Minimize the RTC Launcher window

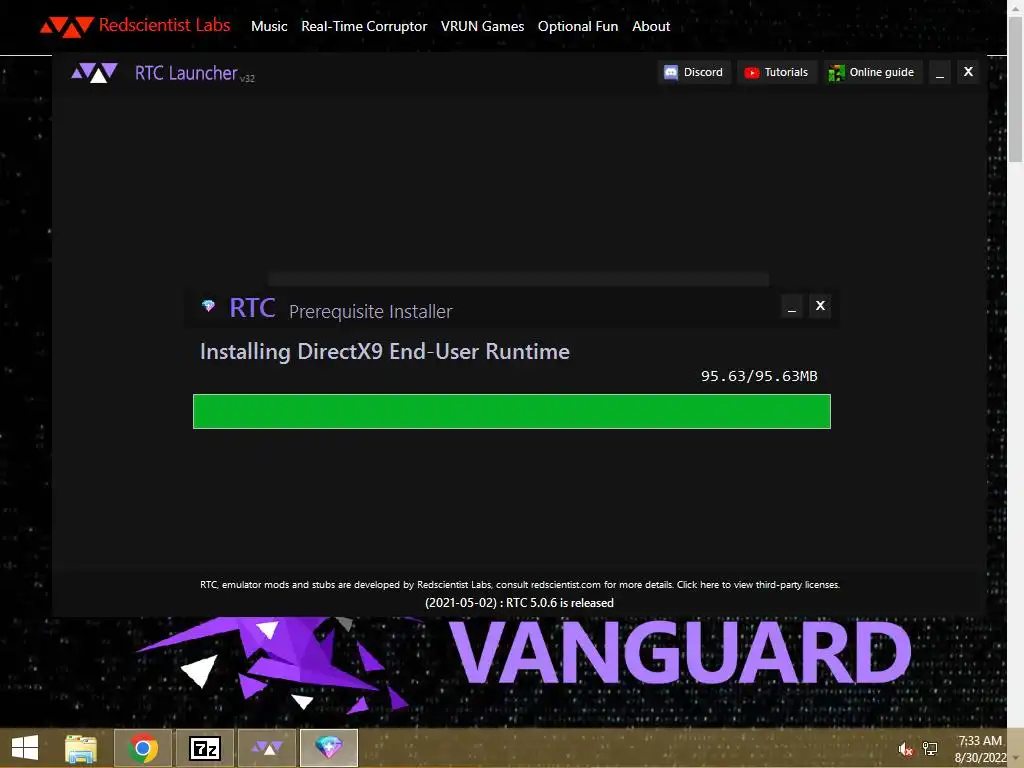(x=940, y=72)
